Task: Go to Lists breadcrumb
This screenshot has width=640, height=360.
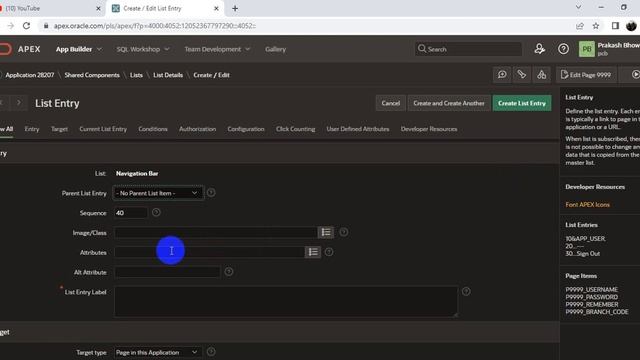Action: tap(136, 75)
